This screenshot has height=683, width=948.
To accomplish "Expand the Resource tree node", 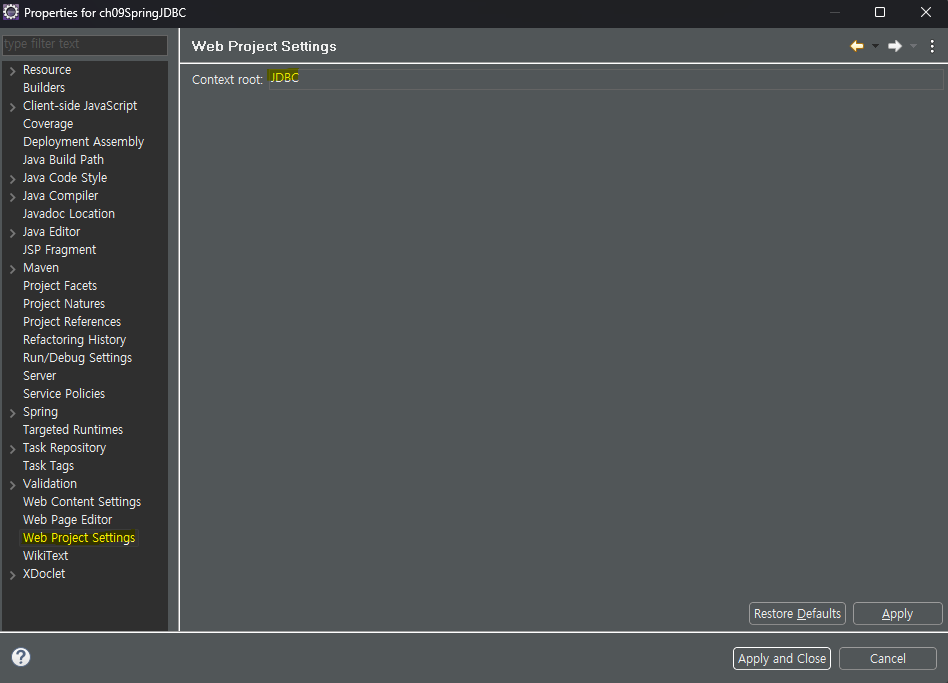I will [12, 71].
